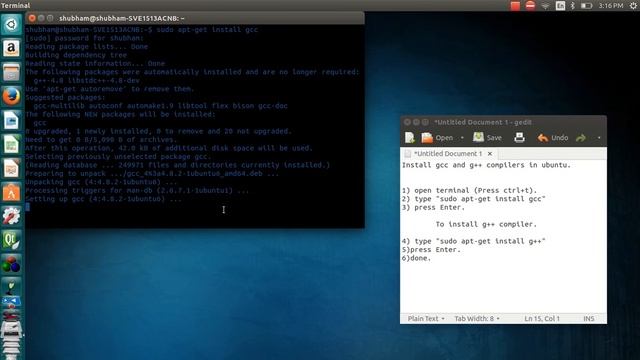640x360 pixels.
Task: Create a new document in gedit
Action: [x=409, y=138]
